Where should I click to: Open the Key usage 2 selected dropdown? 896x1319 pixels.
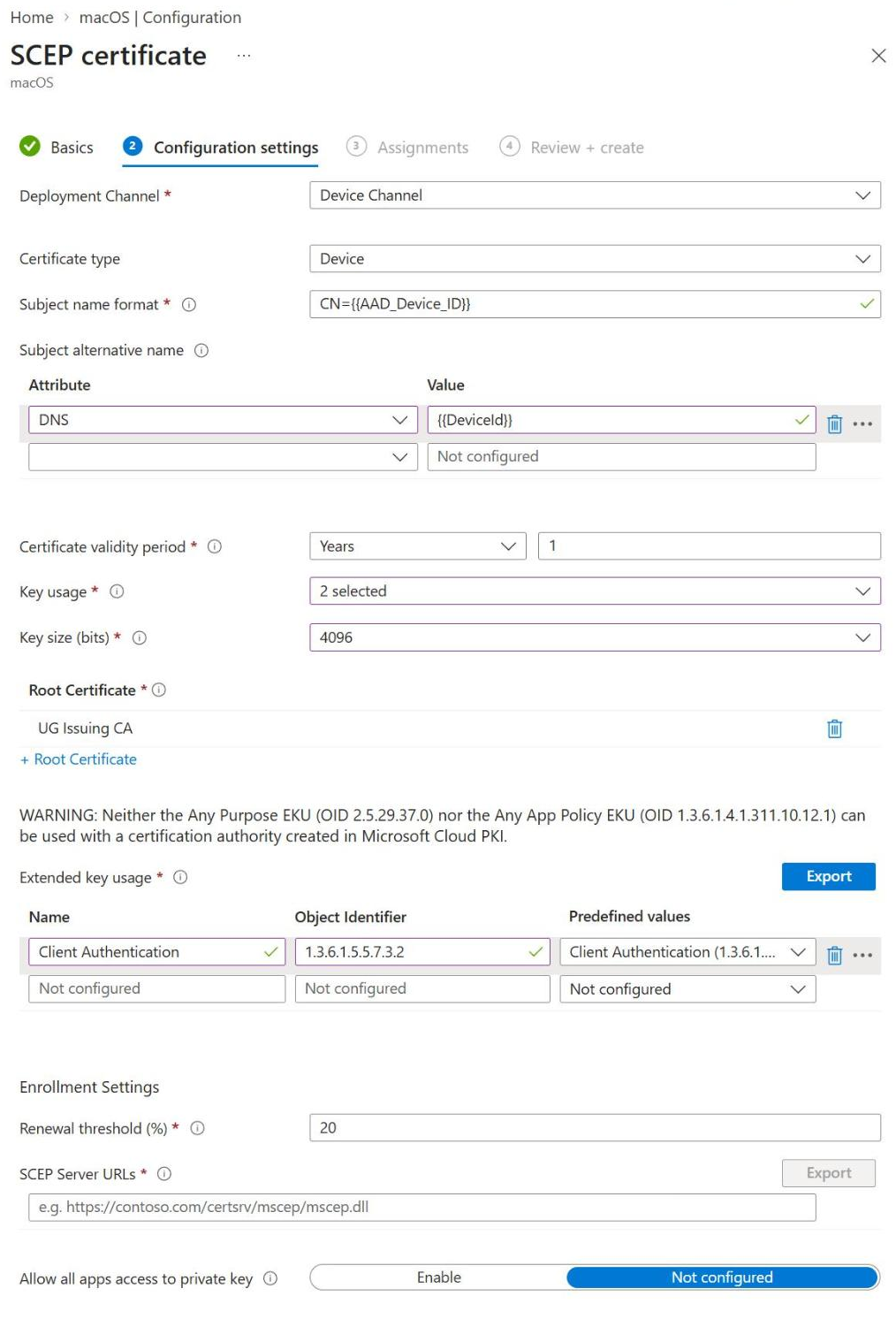[x=595, y=591]
